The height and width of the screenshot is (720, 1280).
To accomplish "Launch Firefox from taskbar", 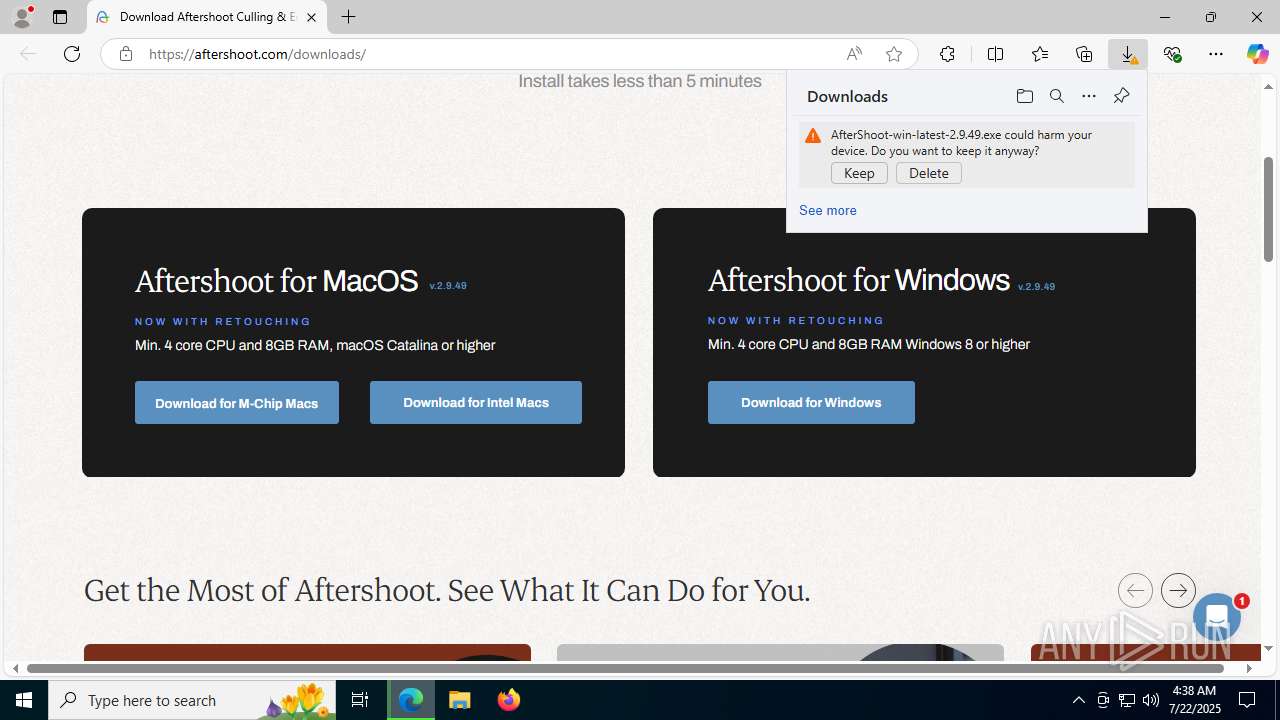I will coord(509,700).
